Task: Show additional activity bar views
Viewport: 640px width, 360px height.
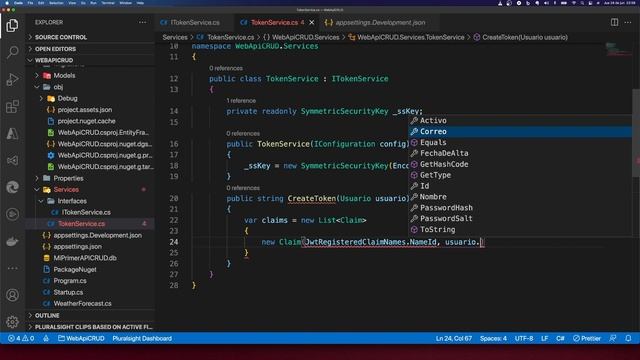Action: (x=12, y=268)
